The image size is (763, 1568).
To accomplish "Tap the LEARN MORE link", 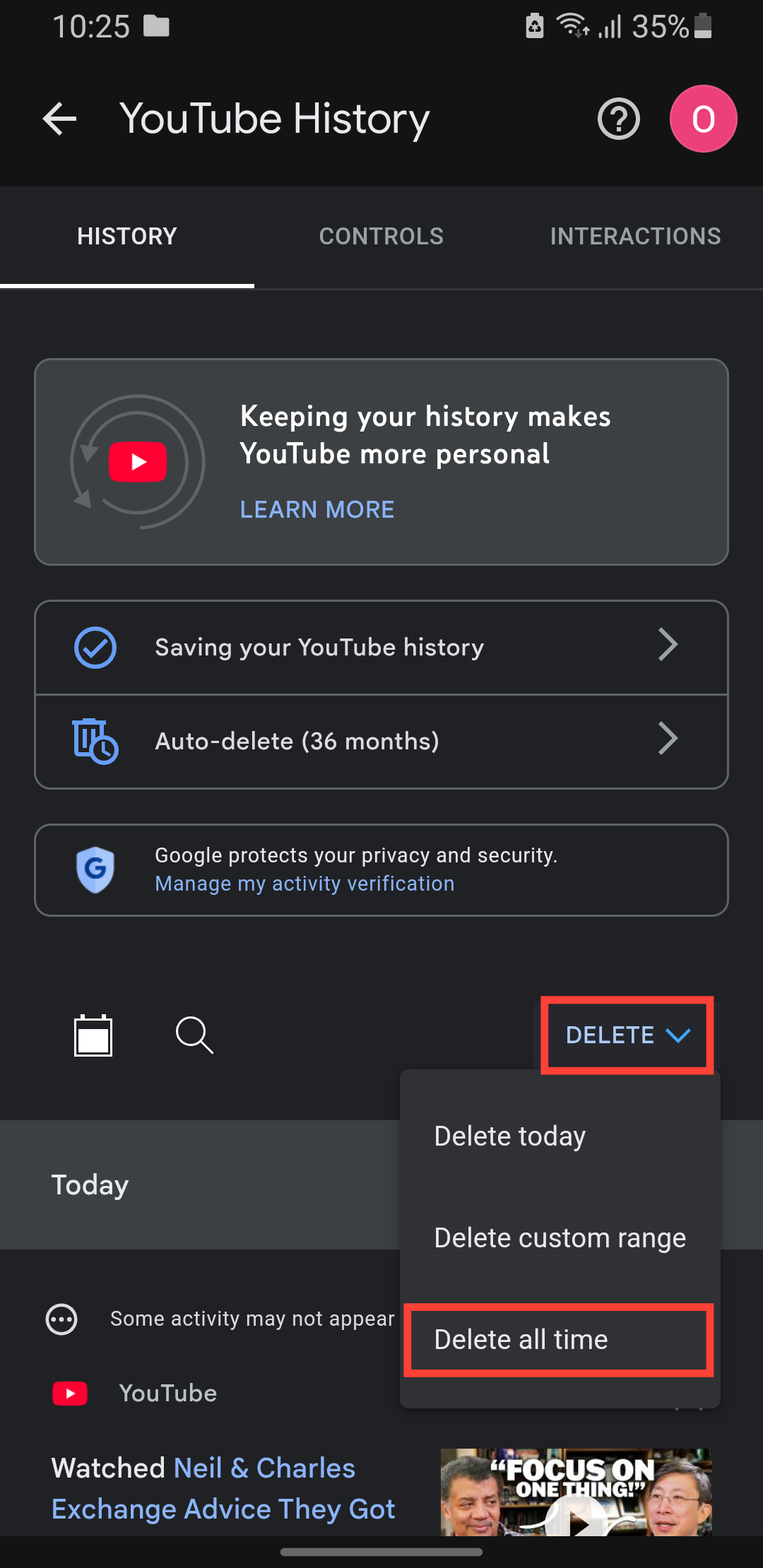I will [317, 509].
